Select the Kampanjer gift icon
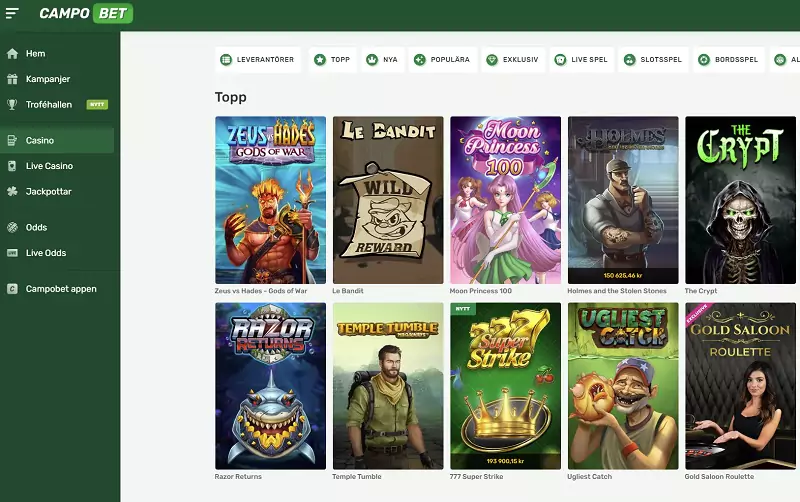The width and height of the screenshot is (800, 502). 12,79
